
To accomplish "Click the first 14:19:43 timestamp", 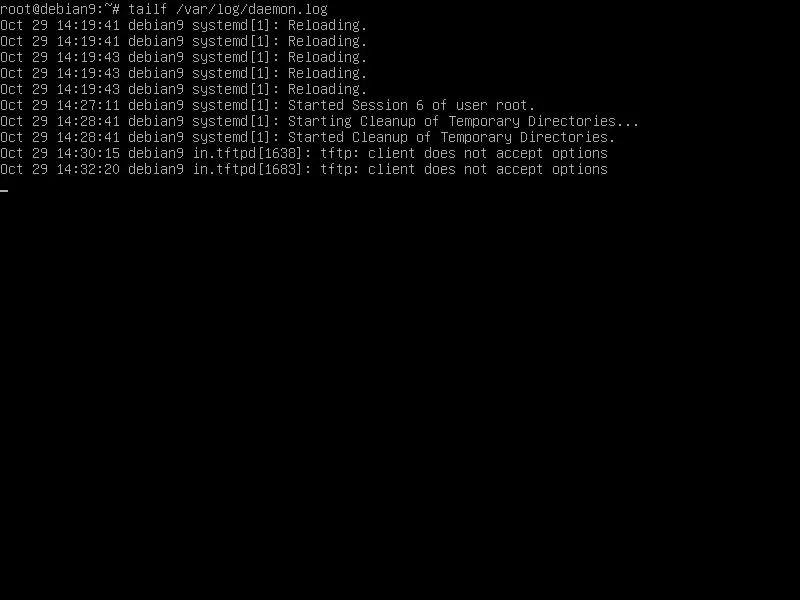I will click(x=88, y=57).
